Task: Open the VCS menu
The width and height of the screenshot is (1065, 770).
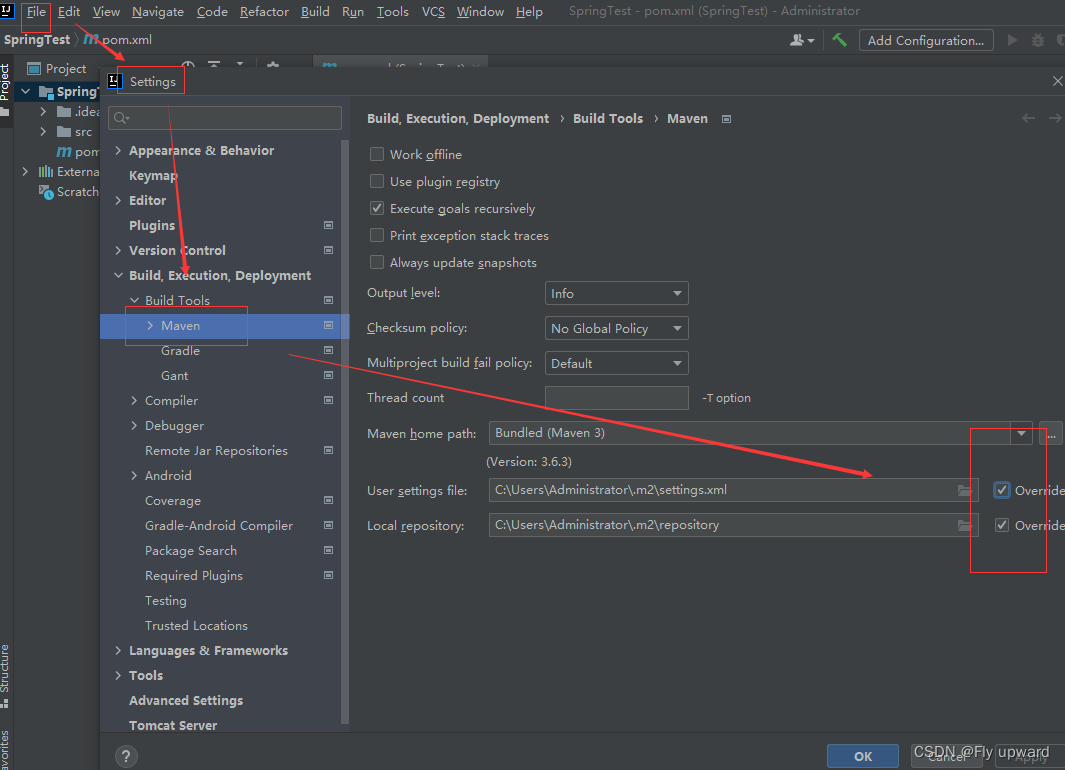Action: tap(433, 12)
